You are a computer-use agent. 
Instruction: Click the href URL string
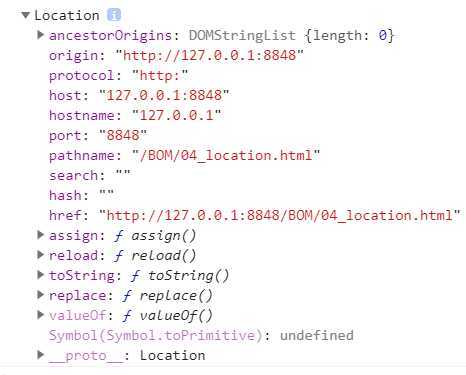pyautogui.click(x=280, y=215)
